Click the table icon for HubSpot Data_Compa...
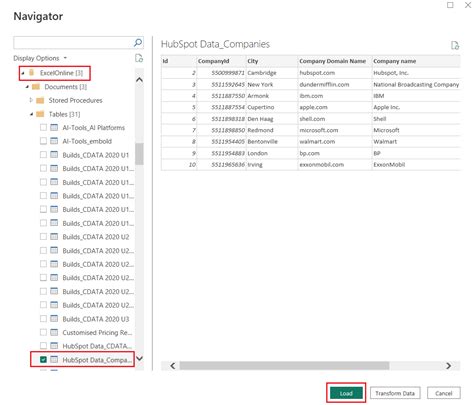The width and height of the screenshot is (474, 405). coord(54,360)
